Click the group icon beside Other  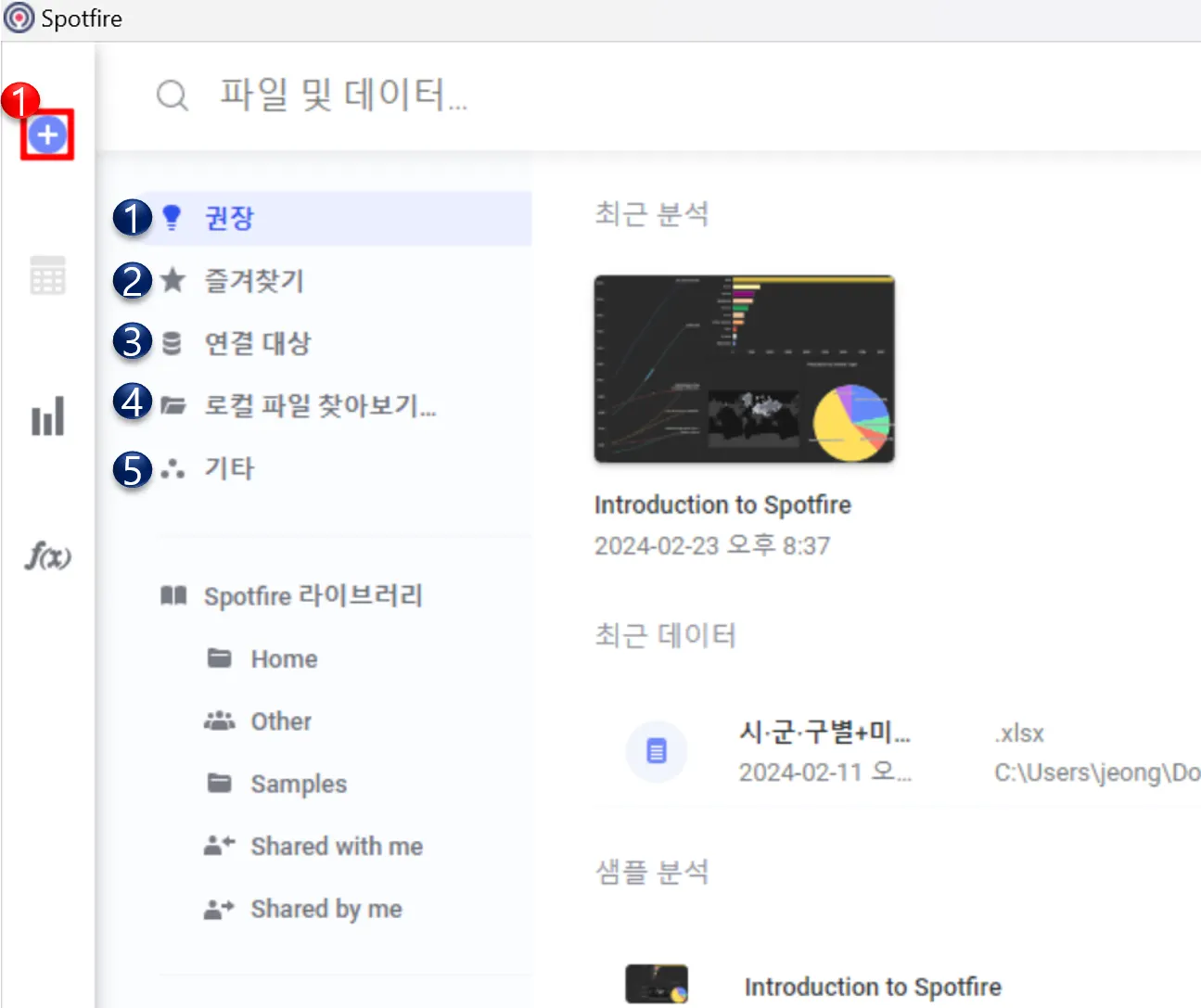click(x=220, y=721)
